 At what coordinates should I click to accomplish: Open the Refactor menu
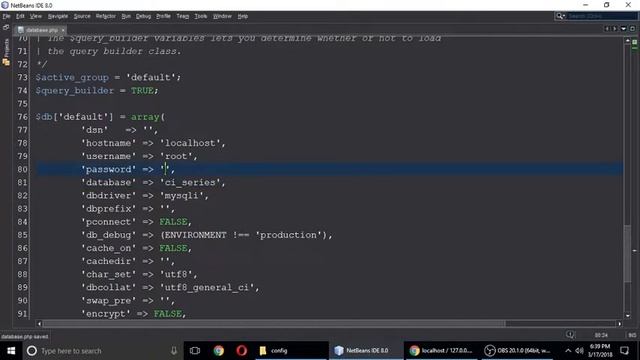106,16
